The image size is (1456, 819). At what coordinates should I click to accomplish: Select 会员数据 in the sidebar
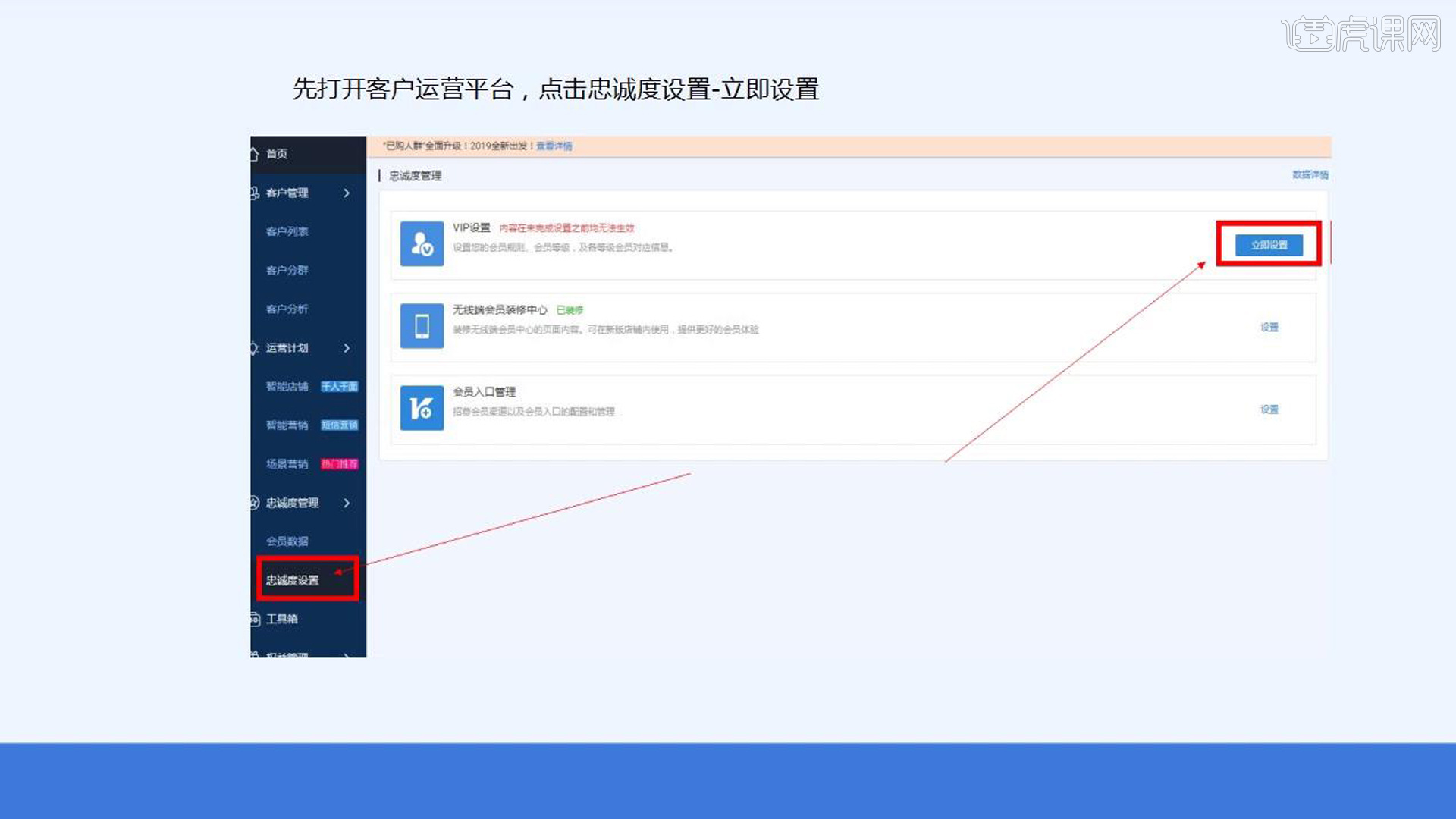pos(286,541)
